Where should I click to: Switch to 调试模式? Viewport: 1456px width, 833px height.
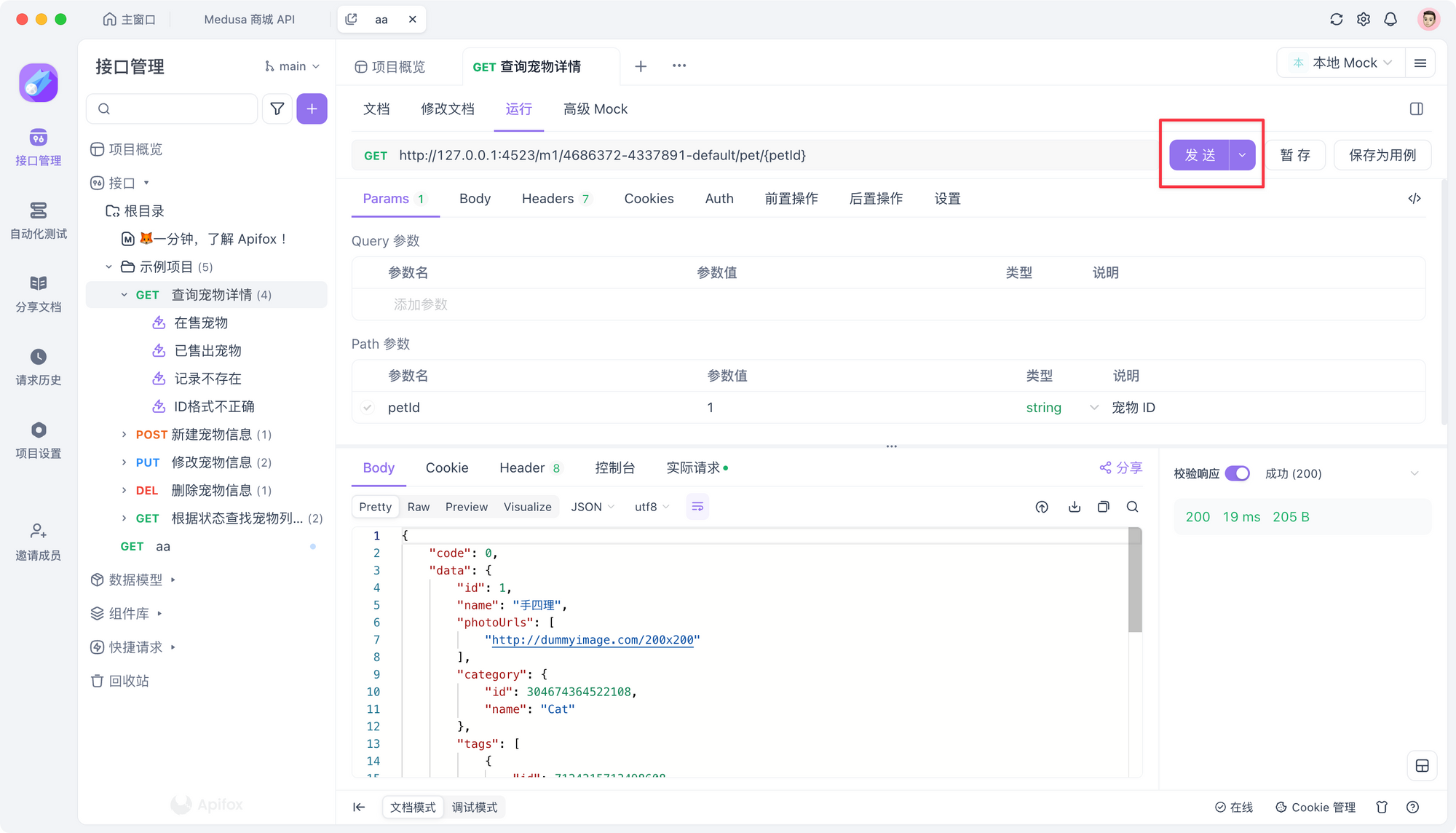tap(475, 807)
